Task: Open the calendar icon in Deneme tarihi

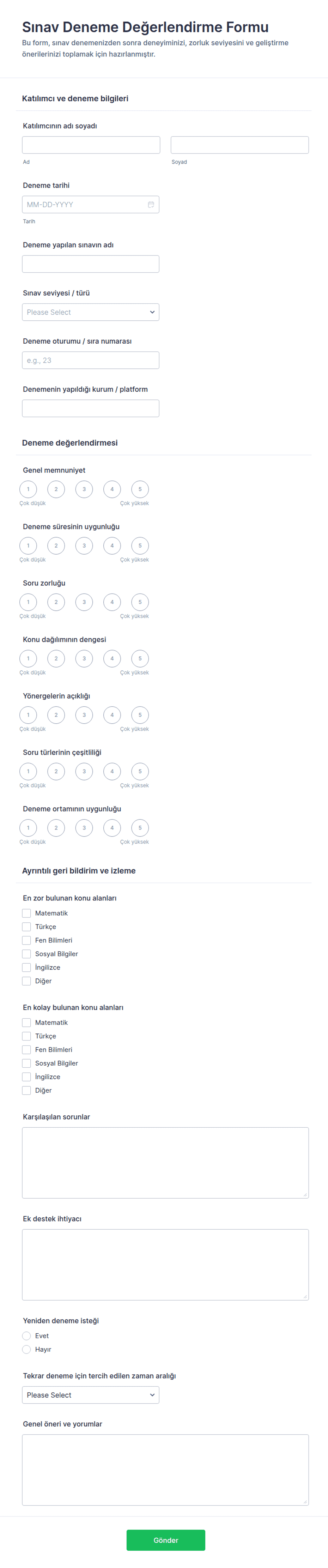Action: click(151, 205)
